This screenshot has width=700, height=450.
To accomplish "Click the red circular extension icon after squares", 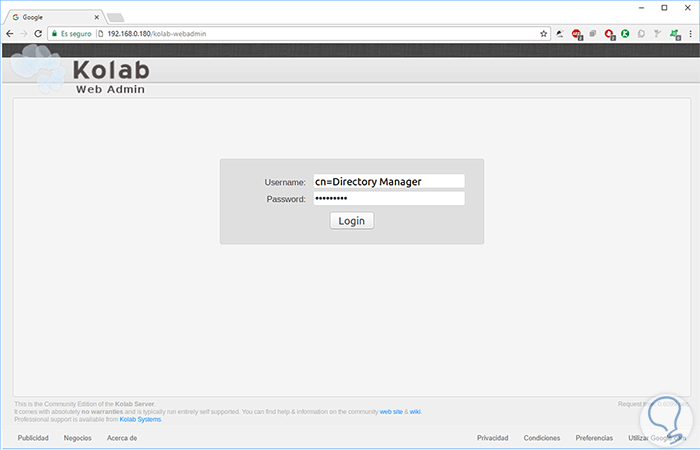I will 609,34.
